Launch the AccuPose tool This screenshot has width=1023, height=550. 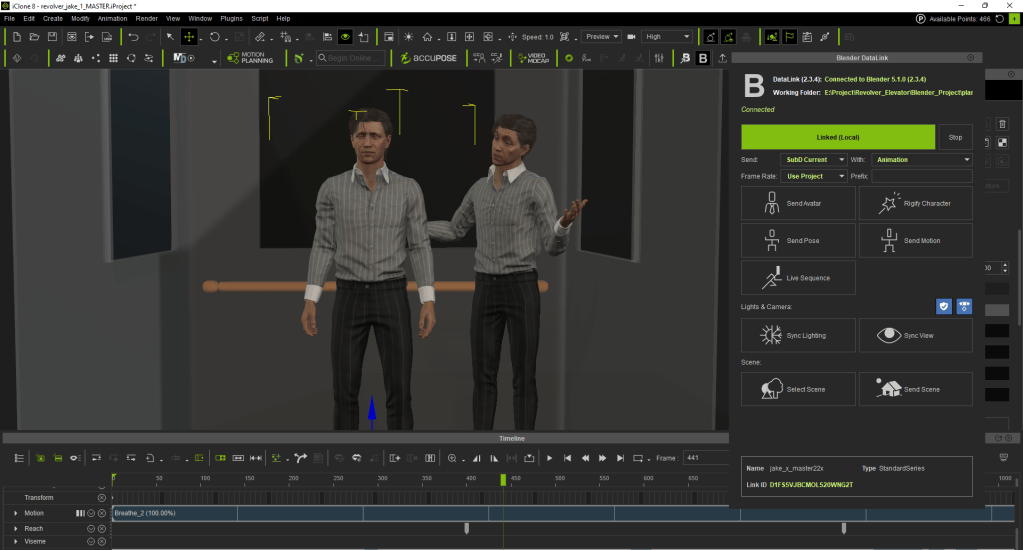coord(429,58)
